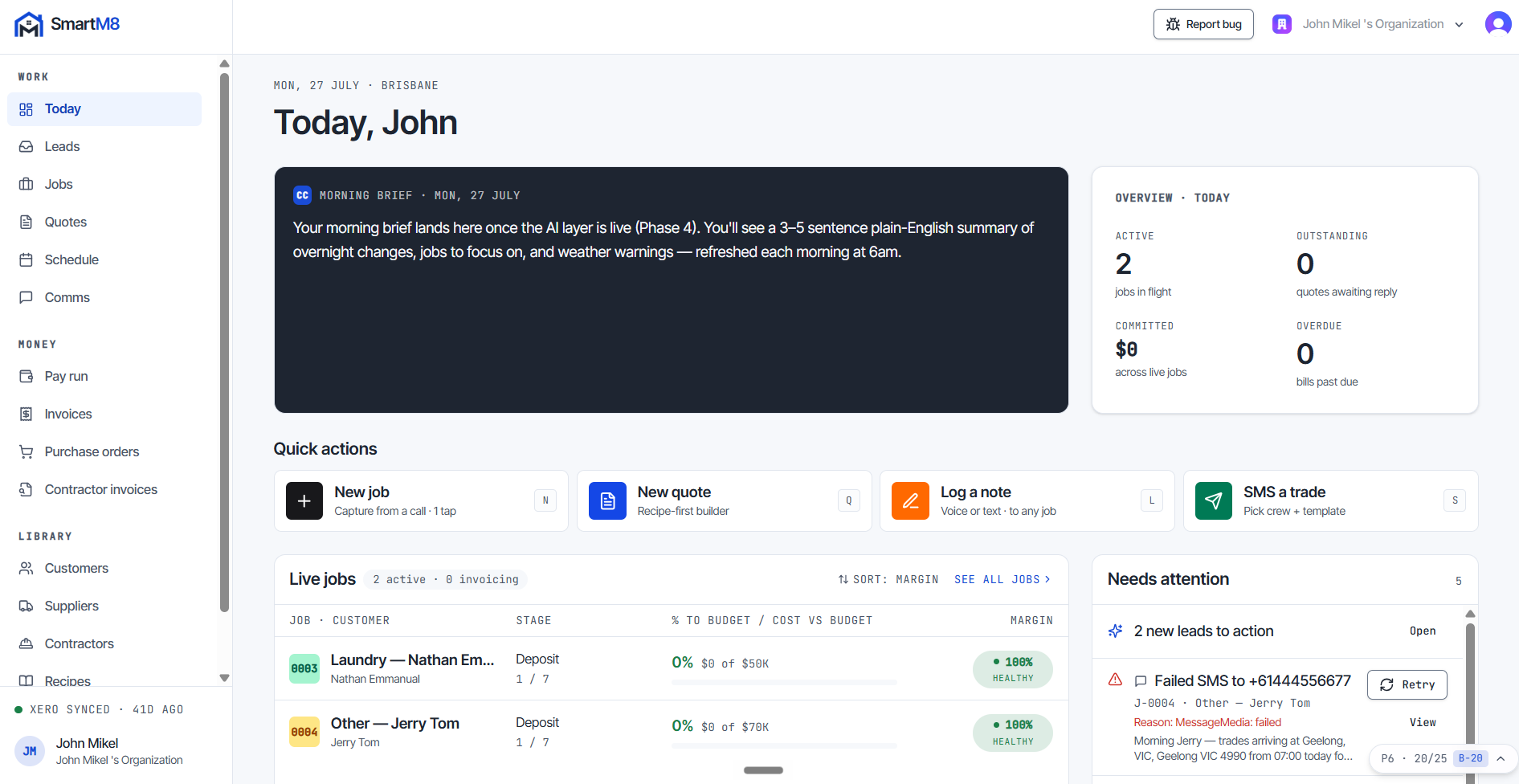1519x784 pixels.
Task: Click the N shortcut key badge
Action: (x=545, y=500)
